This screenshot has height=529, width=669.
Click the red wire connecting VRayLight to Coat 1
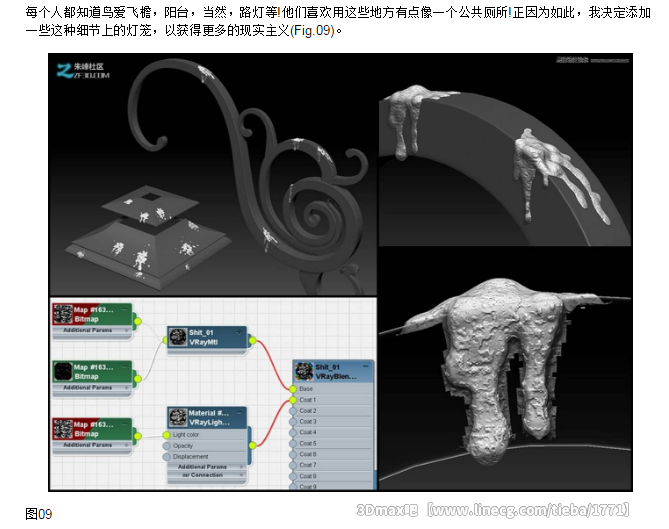coord(273,422)
